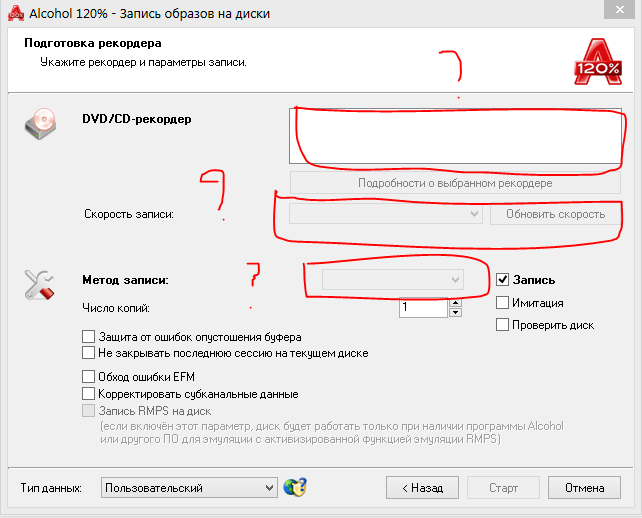
Task: Click the Alcohol 120% logo in header
Action: 598,62
